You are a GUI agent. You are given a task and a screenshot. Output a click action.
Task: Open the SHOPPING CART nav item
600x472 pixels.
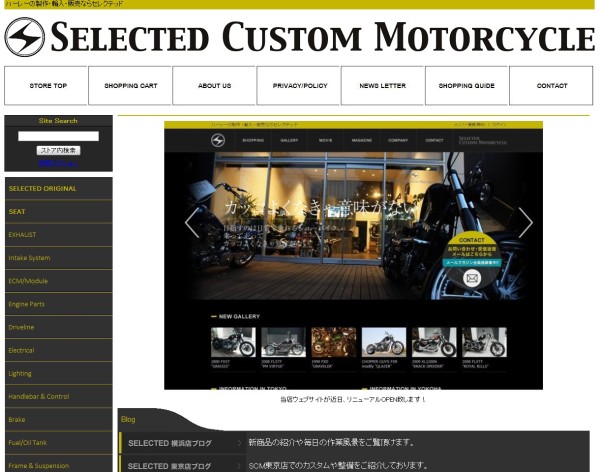[x=130, y=86]
